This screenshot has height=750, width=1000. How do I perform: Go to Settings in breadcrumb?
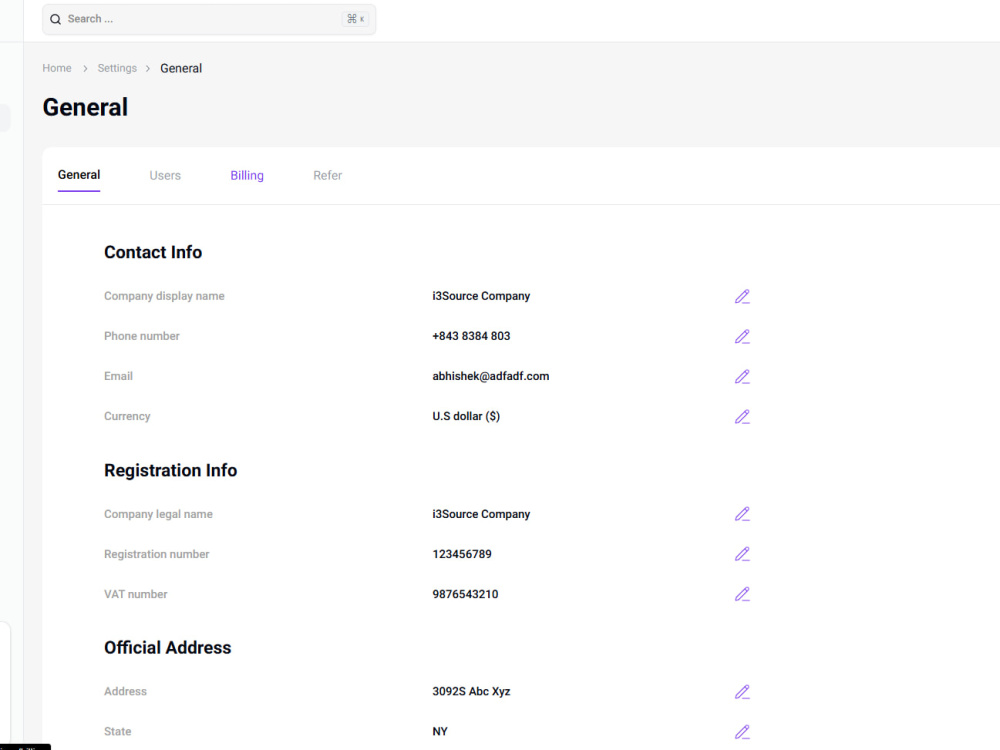(117, 68)
